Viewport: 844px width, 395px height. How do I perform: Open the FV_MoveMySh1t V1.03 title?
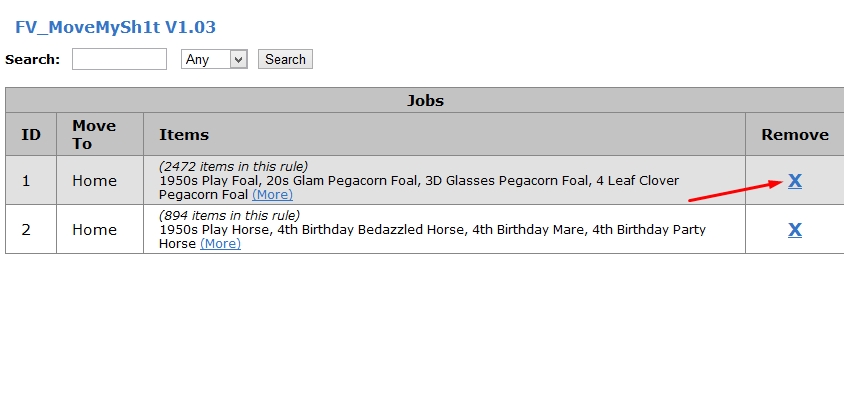115,27
